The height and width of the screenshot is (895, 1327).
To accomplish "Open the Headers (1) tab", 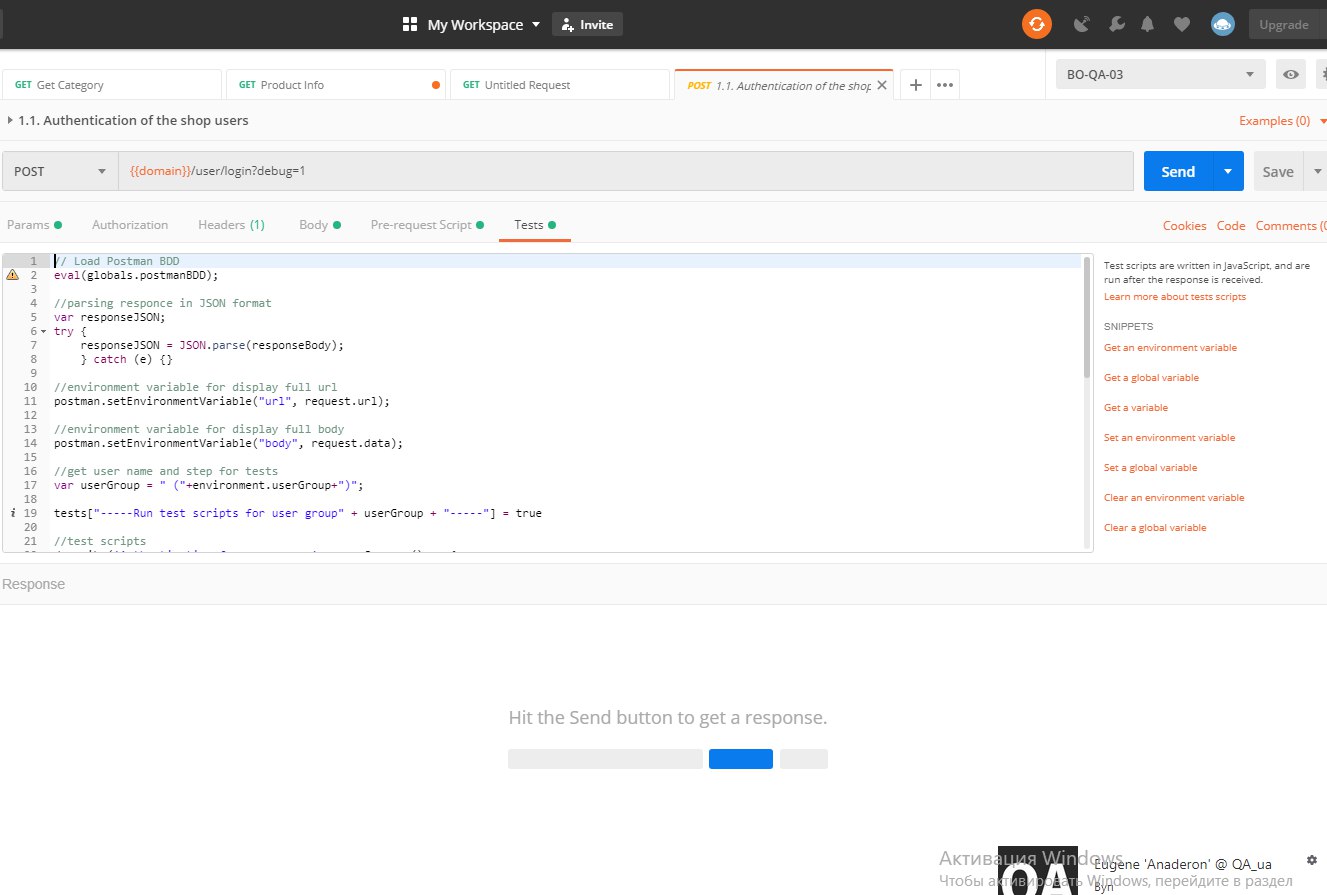I will 231,225.
